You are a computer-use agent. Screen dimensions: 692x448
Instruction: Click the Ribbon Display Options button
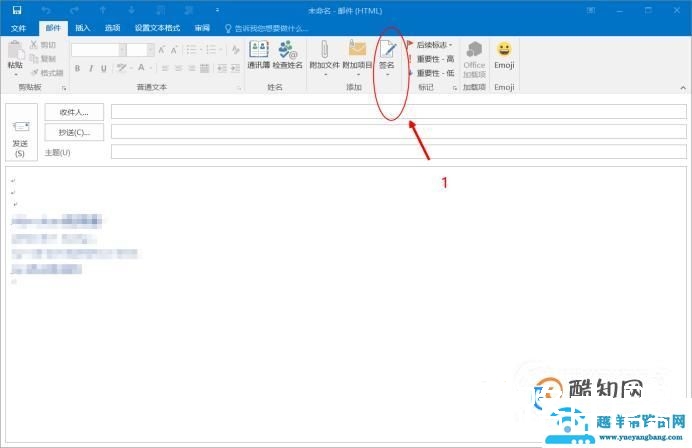[x=591, y=10]
